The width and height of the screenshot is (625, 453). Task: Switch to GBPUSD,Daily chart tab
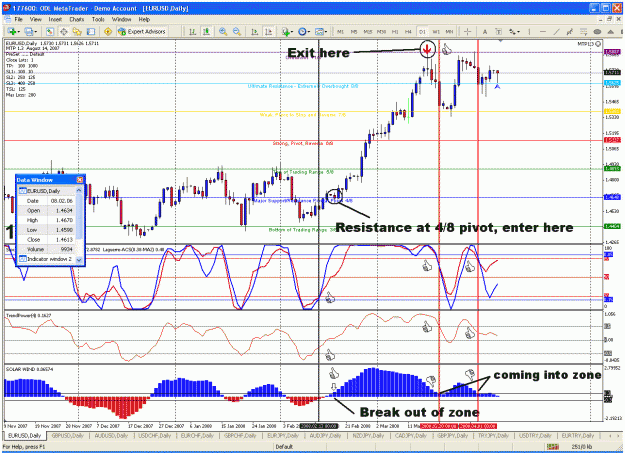[x=68, y=436]
